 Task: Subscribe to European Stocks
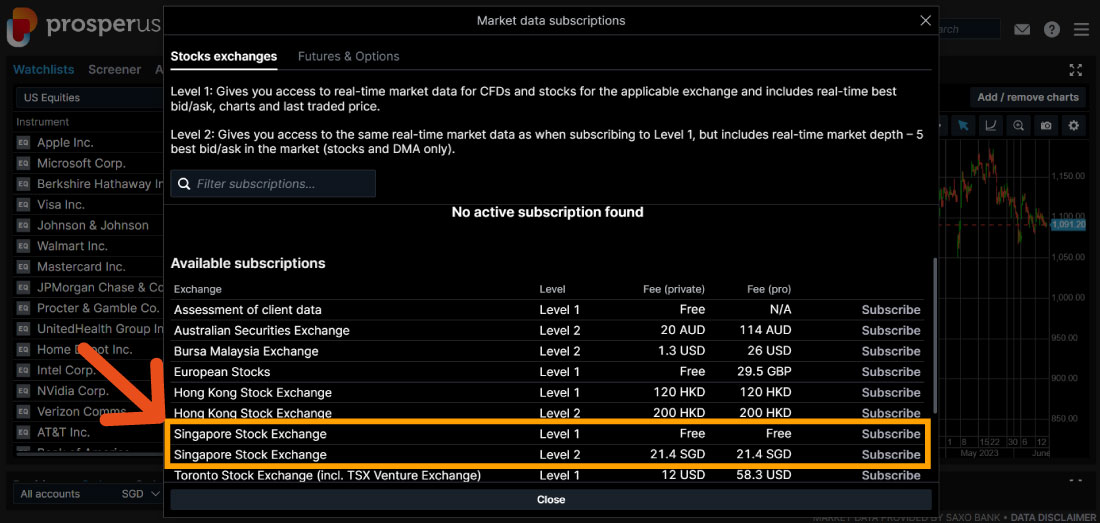pyautogui.click(x=891, y=372)
